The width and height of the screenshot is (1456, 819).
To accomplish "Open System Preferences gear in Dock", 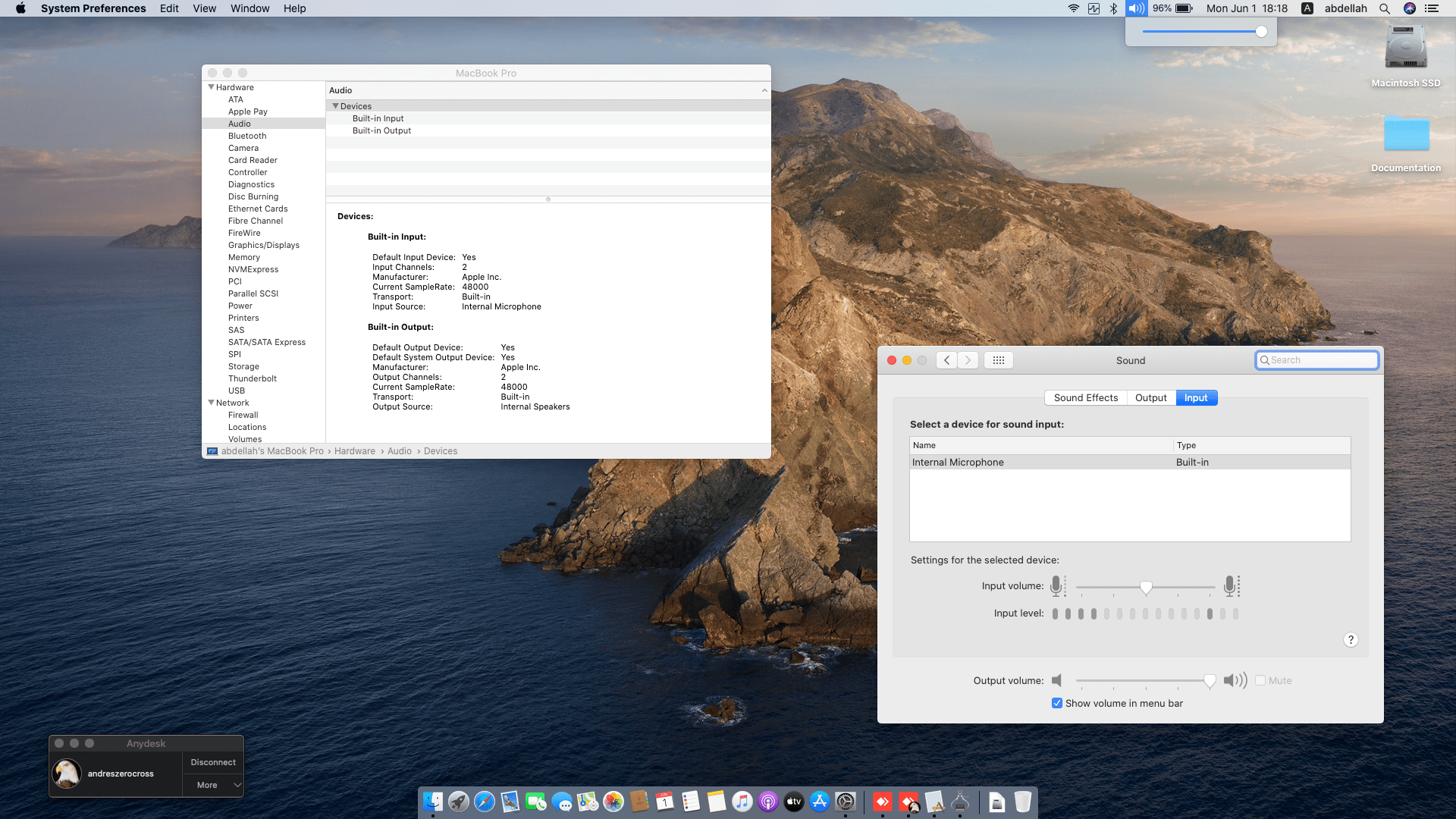I will coord(846,802).
